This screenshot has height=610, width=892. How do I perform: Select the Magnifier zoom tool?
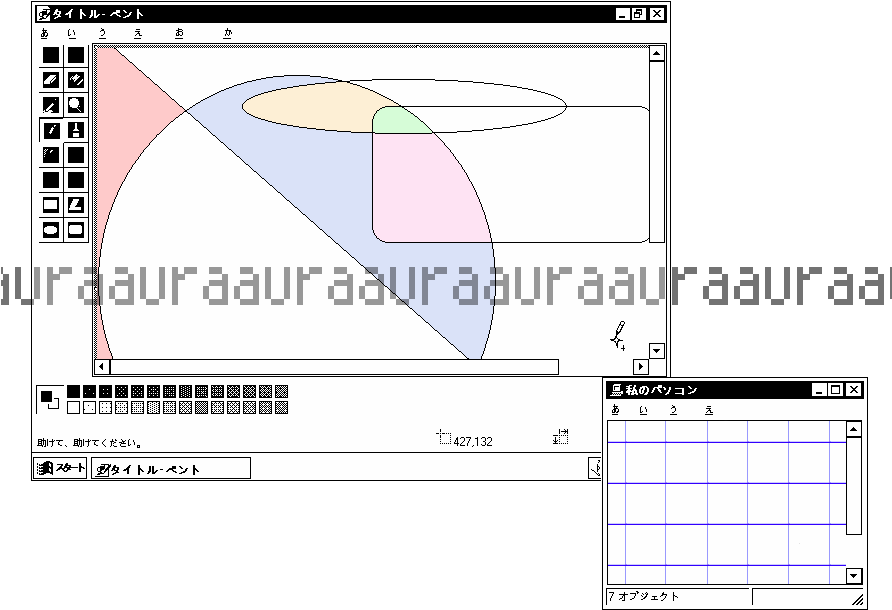[76, 105]
